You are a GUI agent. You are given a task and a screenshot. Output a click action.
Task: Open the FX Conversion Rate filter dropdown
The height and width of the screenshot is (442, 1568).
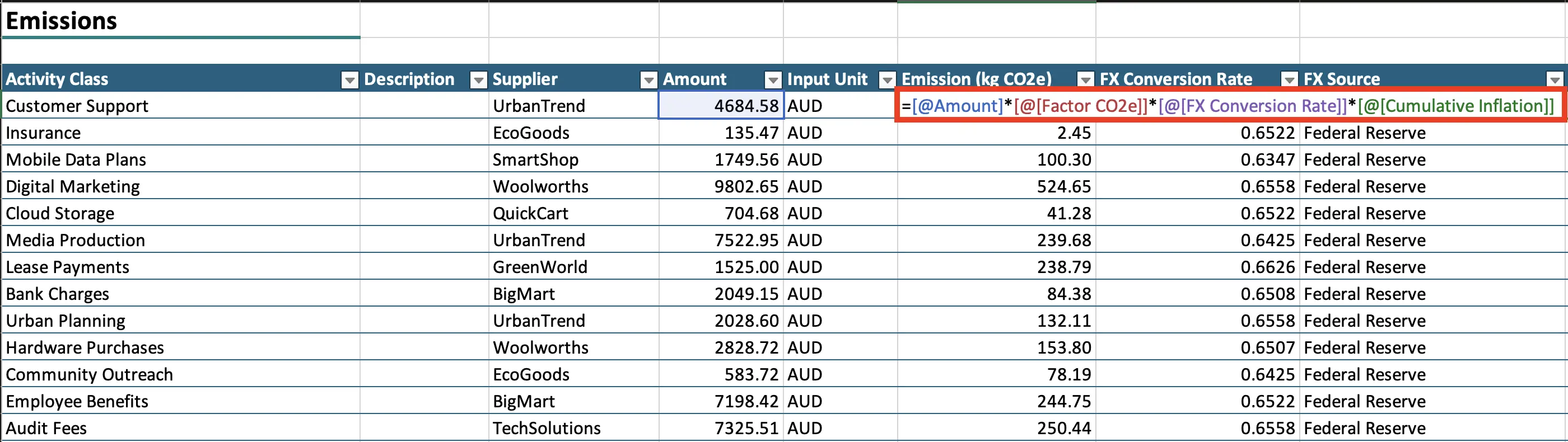coord(1289,79)
